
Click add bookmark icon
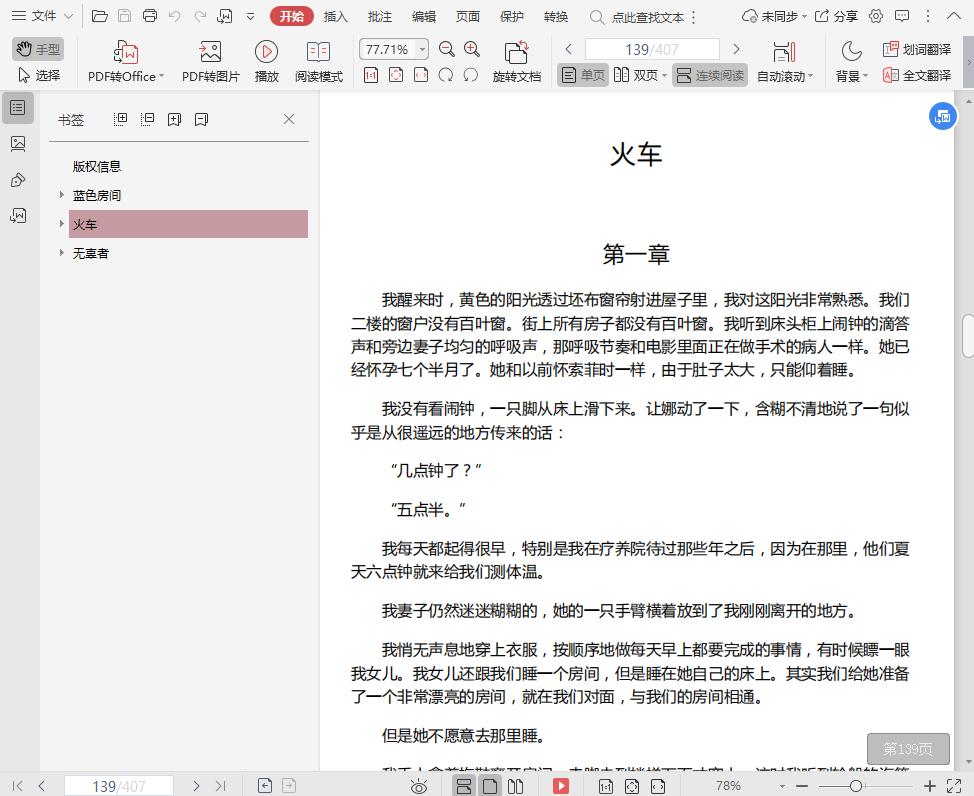point(175,119)
